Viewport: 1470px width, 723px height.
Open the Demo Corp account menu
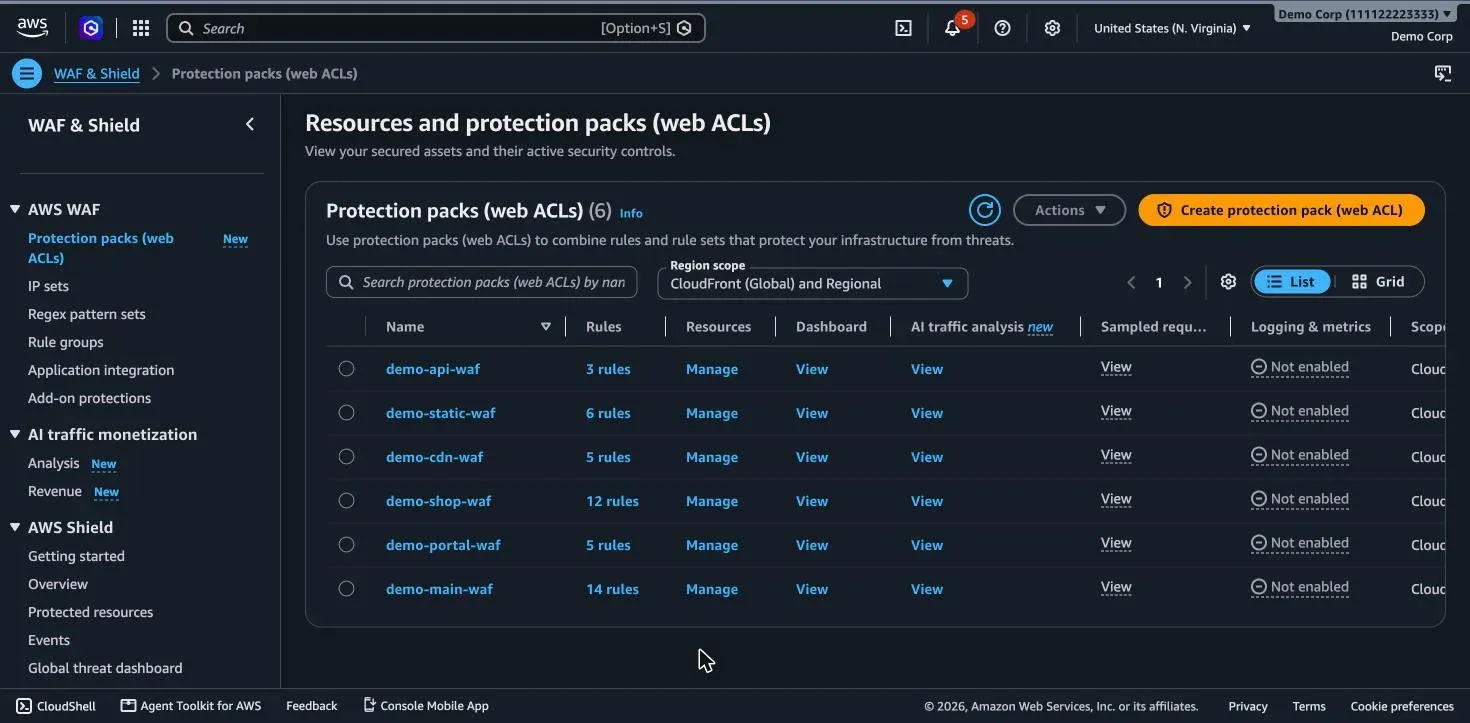(1366, 14)
